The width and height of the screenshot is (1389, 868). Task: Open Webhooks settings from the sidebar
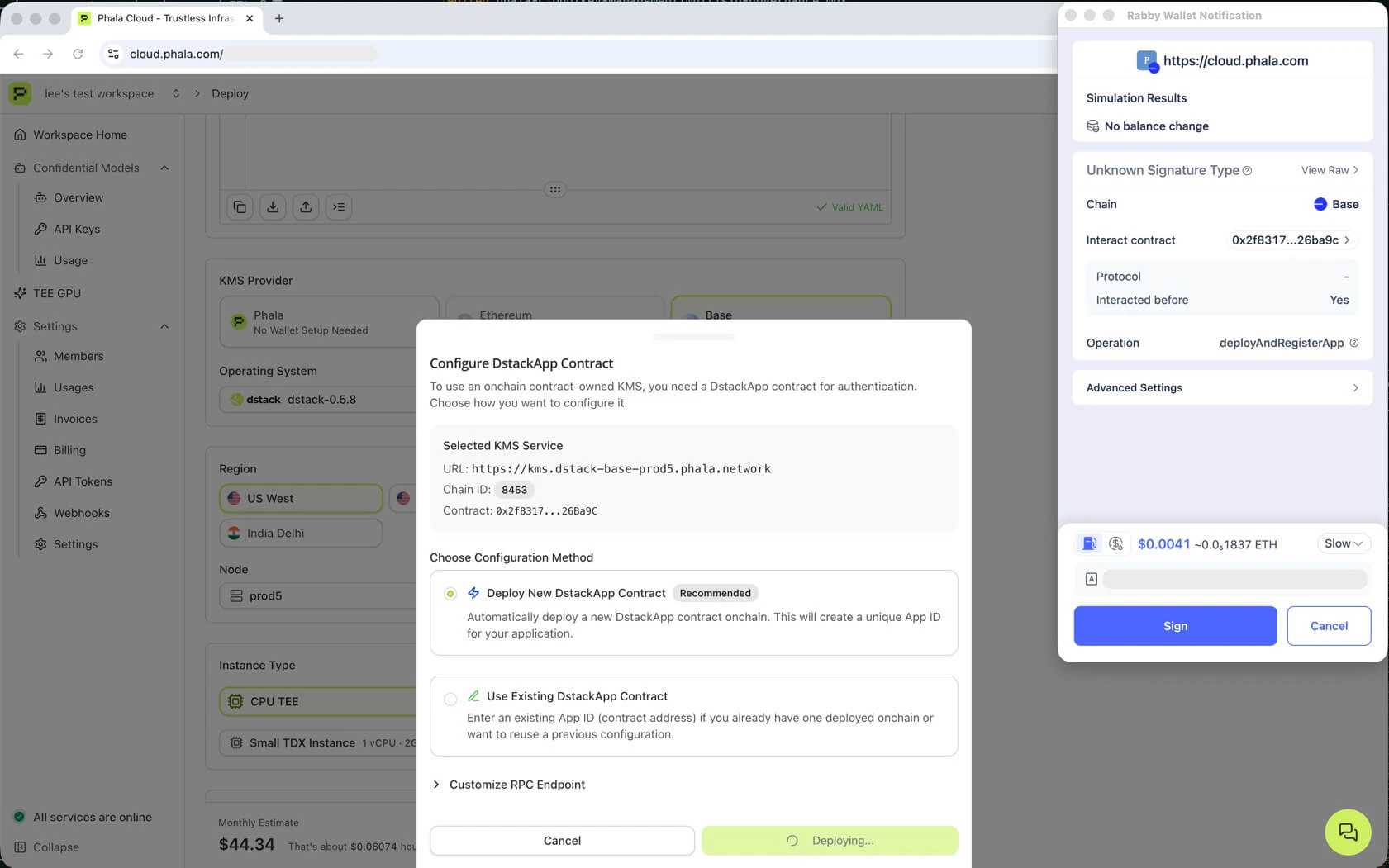(81, 512)
